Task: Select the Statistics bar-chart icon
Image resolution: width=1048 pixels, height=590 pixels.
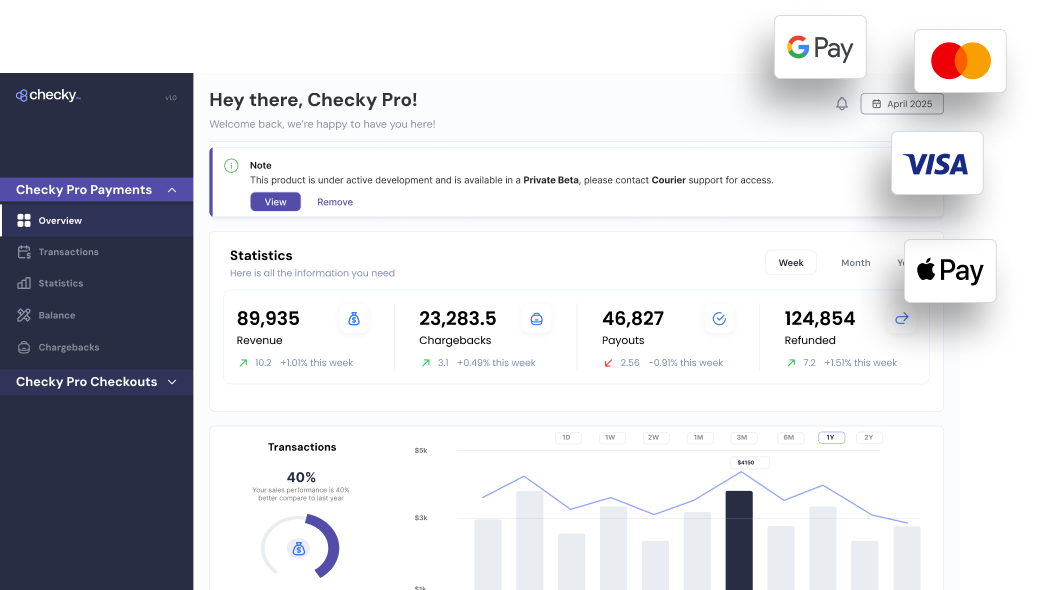Action: (x=24, y=283)
